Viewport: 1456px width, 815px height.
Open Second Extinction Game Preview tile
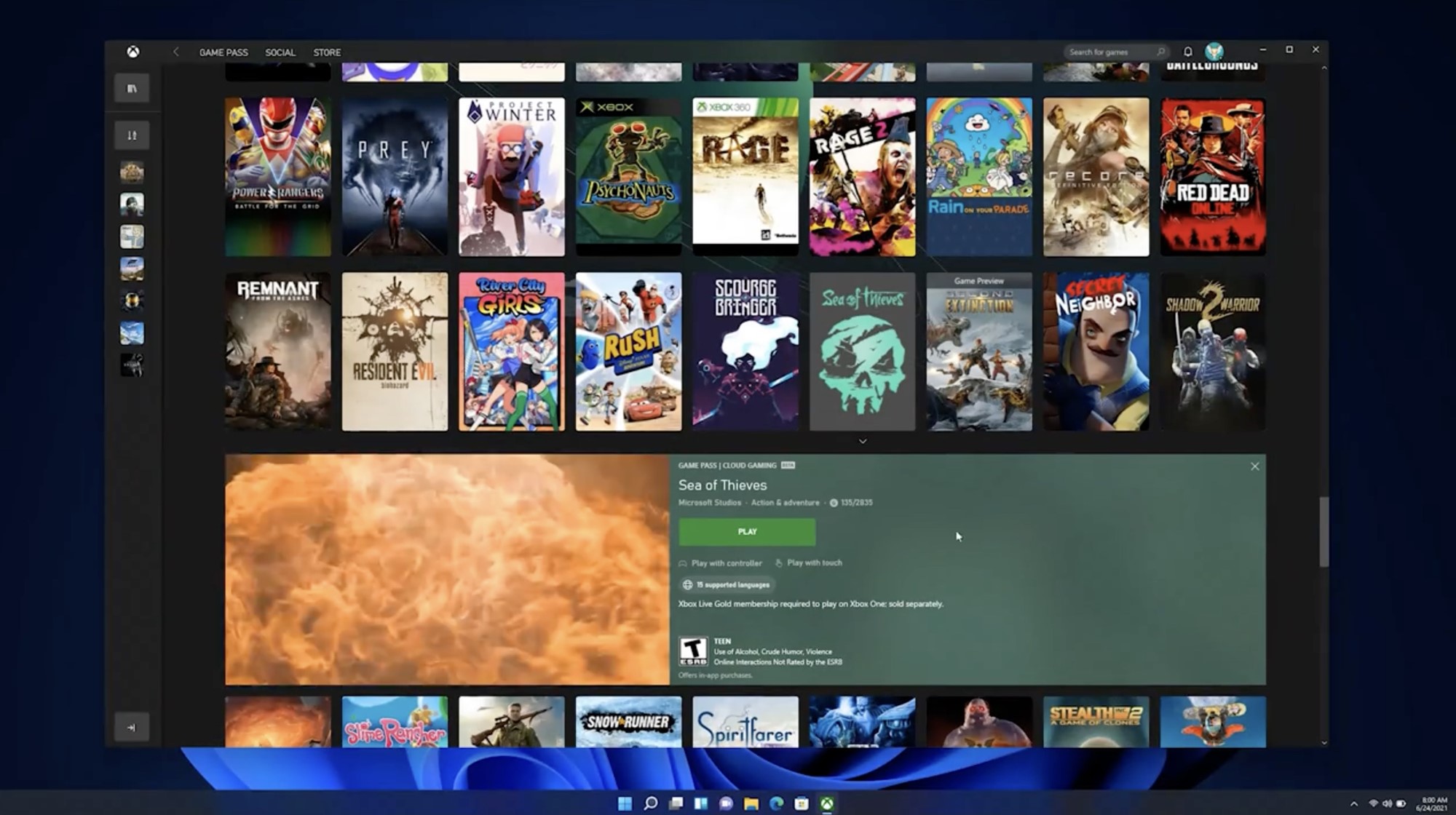point(979,351)
